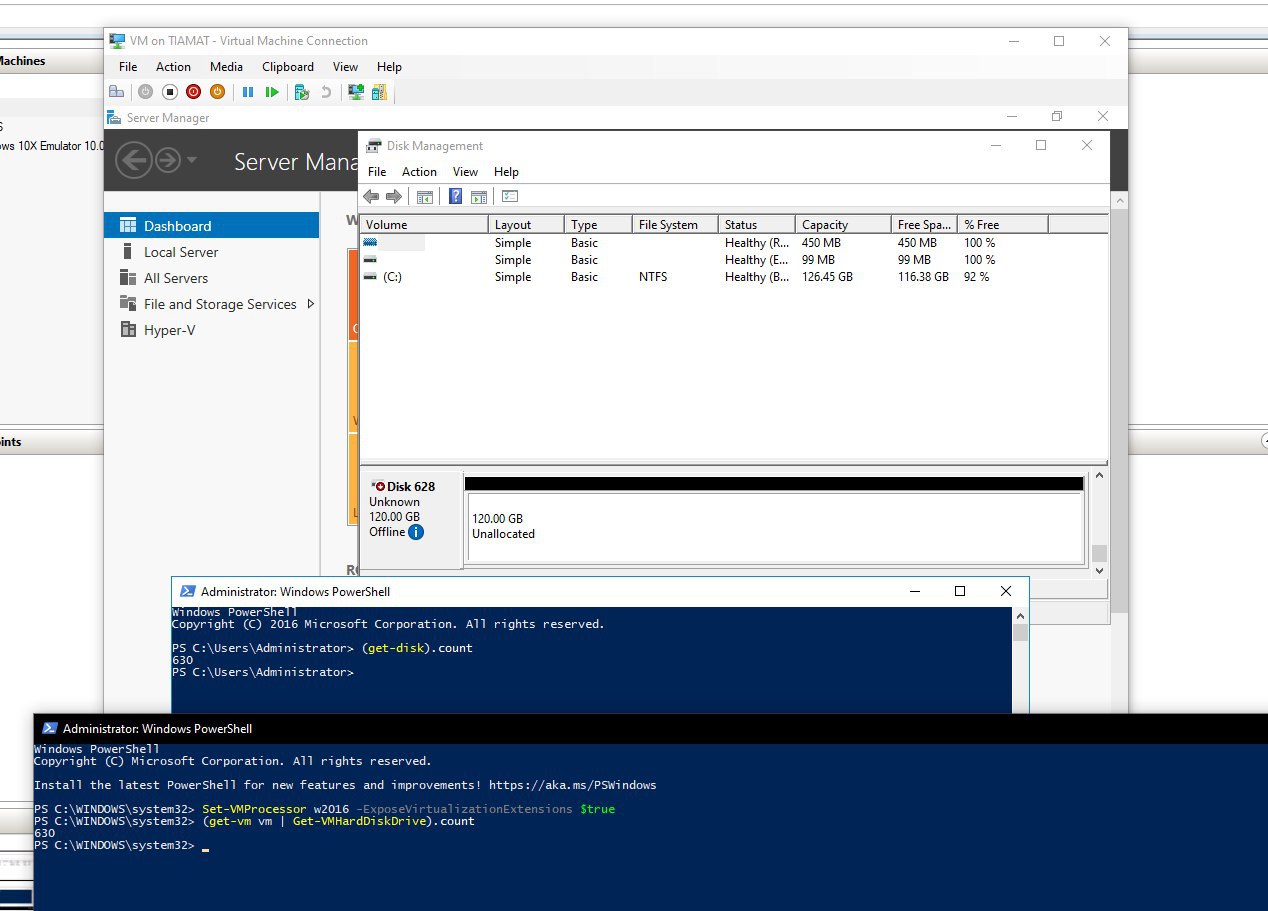This screenshot has width=1268, height=911.
Task: Select Dashboard in Server Manager sidebar
Action: 212,226
